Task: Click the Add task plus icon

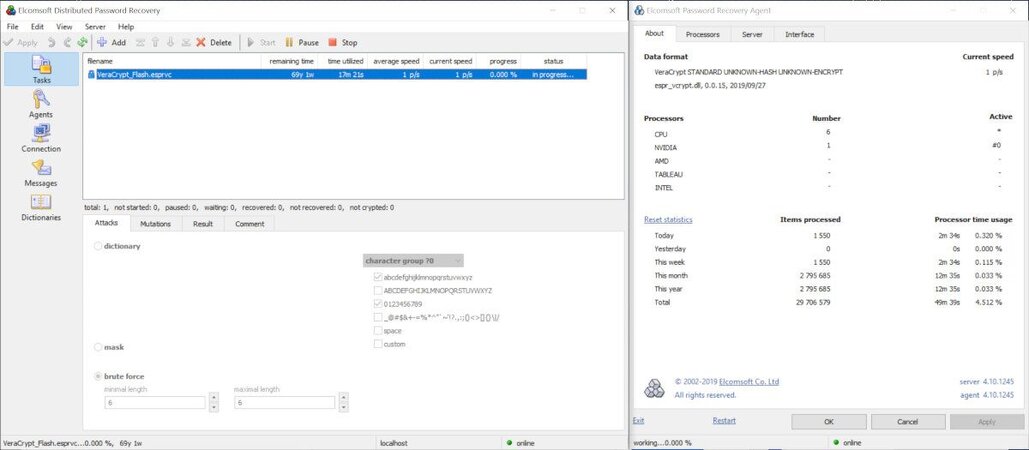Action: [111, 43]
